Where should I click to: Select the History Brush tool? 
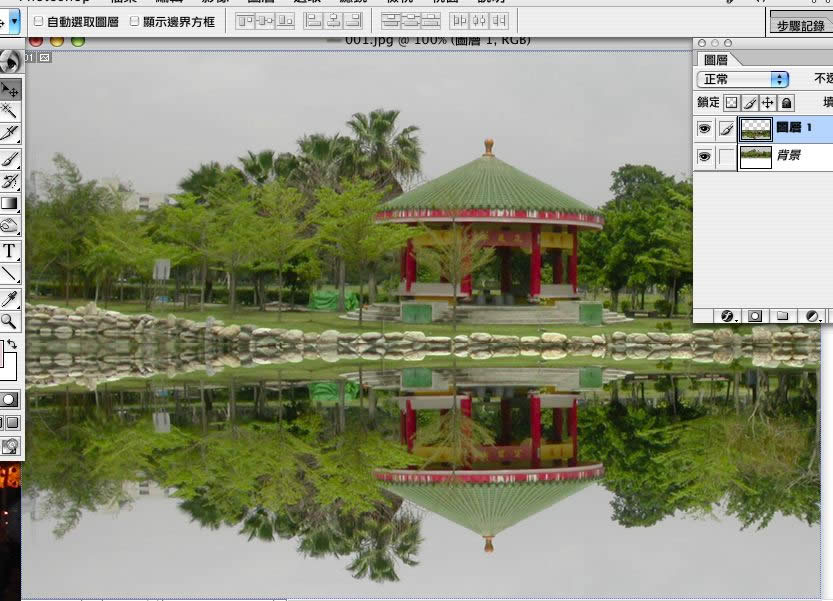click(x=10, y=181)
